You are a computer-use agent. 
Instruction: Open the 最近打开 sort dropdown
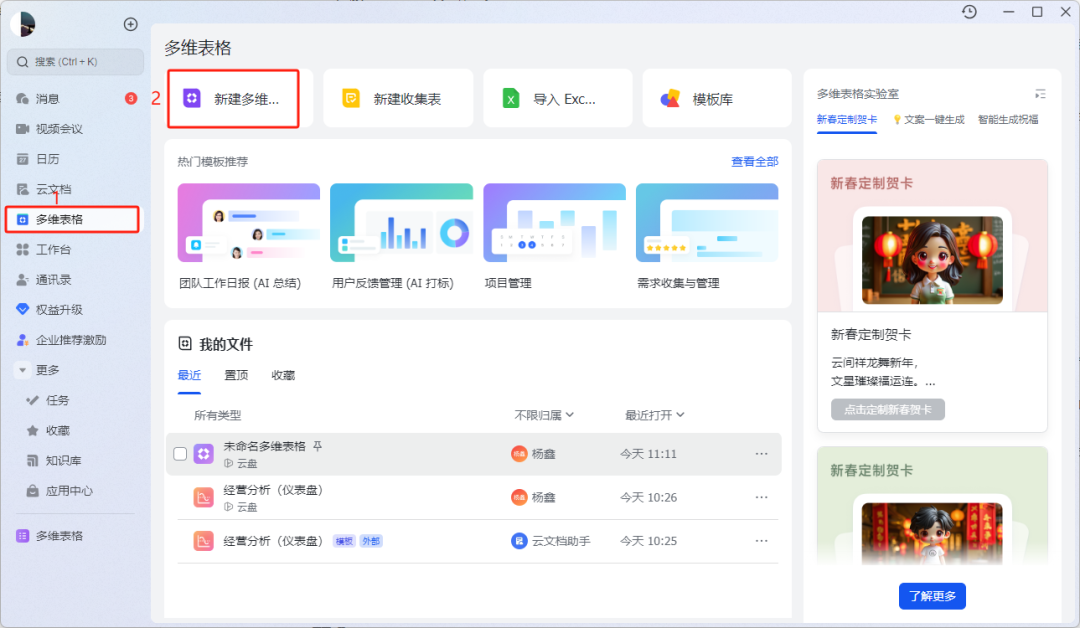click(x=654, y=415)
